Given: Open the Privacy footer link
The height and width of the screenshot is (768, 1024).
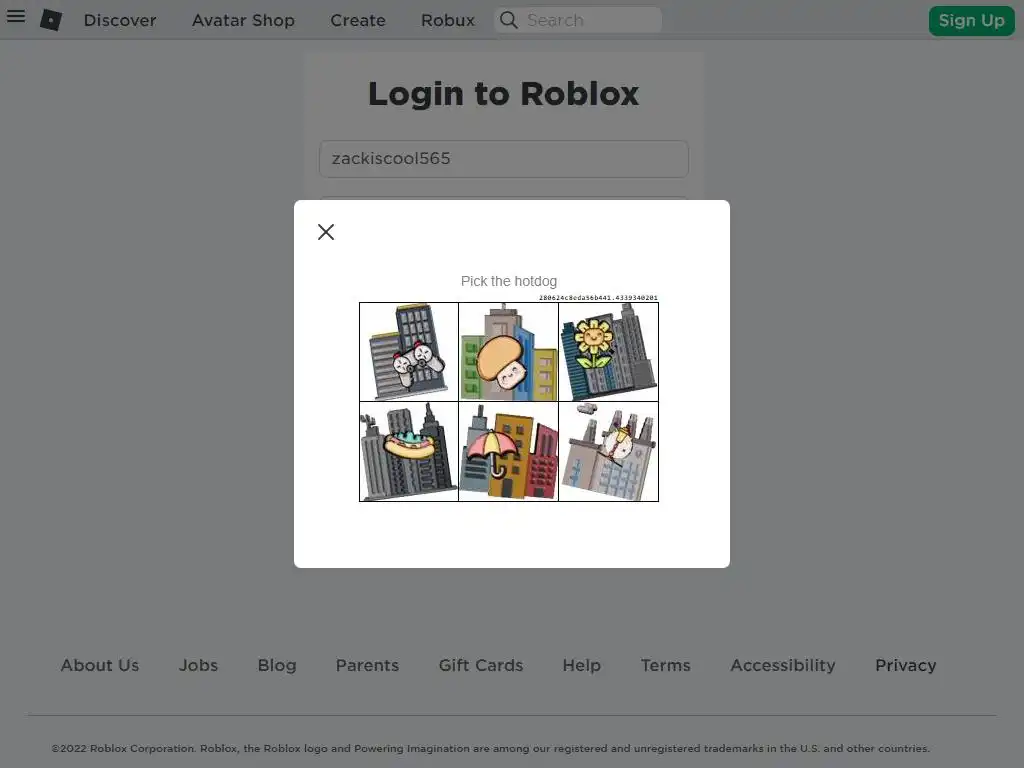Looking at the screenshot, I should [905, 665].
